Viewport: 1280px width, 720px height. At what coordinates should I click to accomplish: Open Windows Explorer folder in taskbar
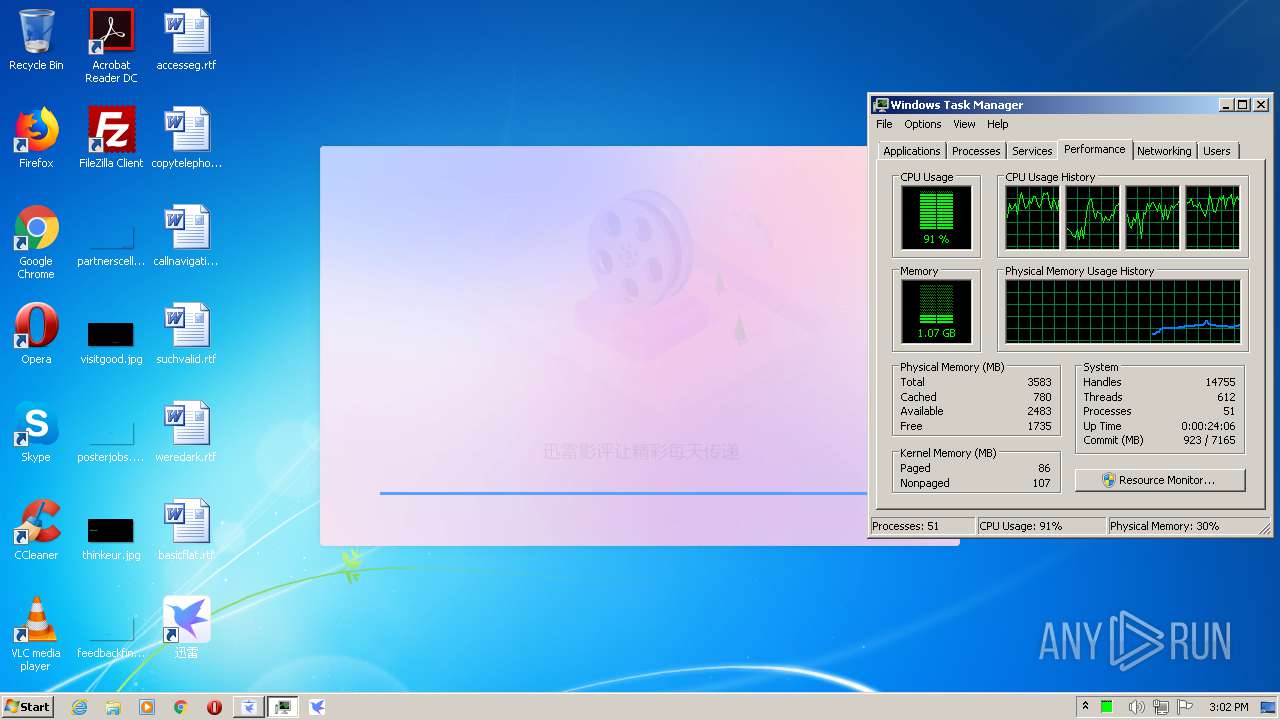point(113,707)
